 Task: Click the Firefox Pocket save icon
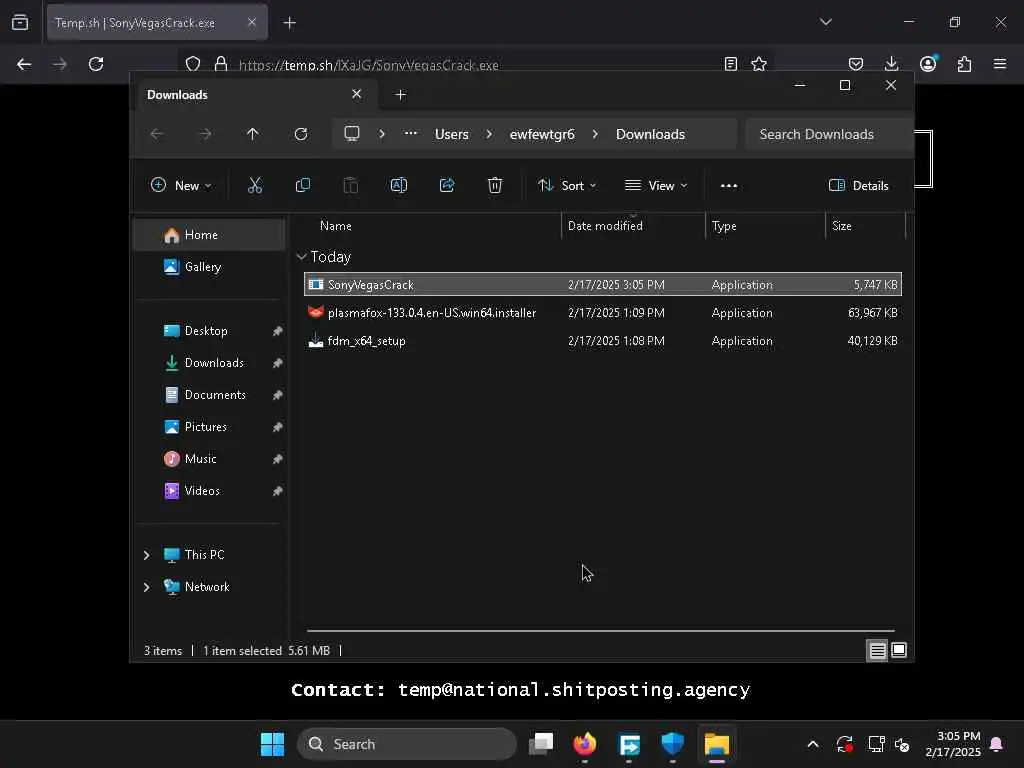tap(856, 64)
